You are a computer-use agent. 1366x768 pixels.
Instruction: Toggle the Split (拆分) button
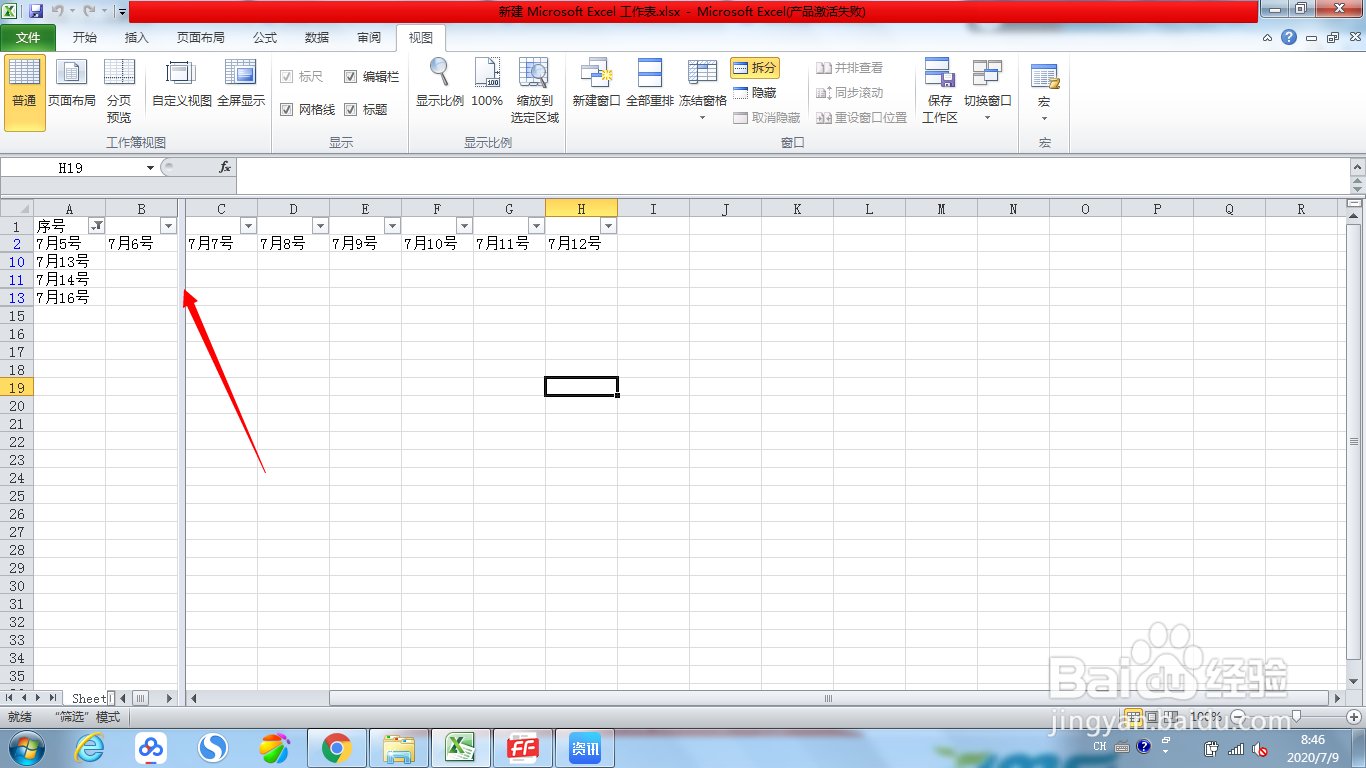(755, 68)
